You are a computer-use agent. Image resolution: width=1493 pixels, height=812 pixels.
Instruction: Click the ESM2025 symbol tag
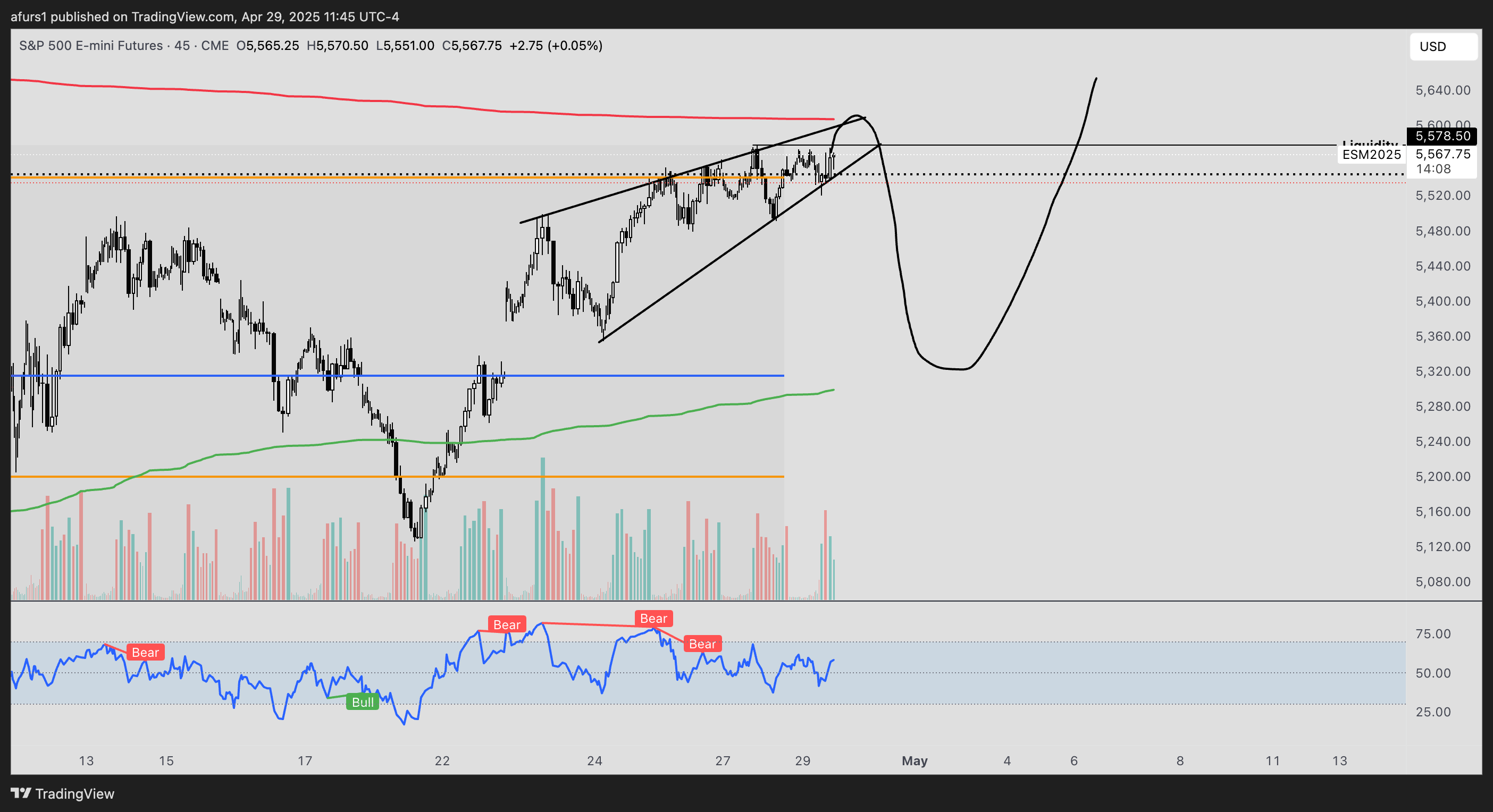(1371, 155)
